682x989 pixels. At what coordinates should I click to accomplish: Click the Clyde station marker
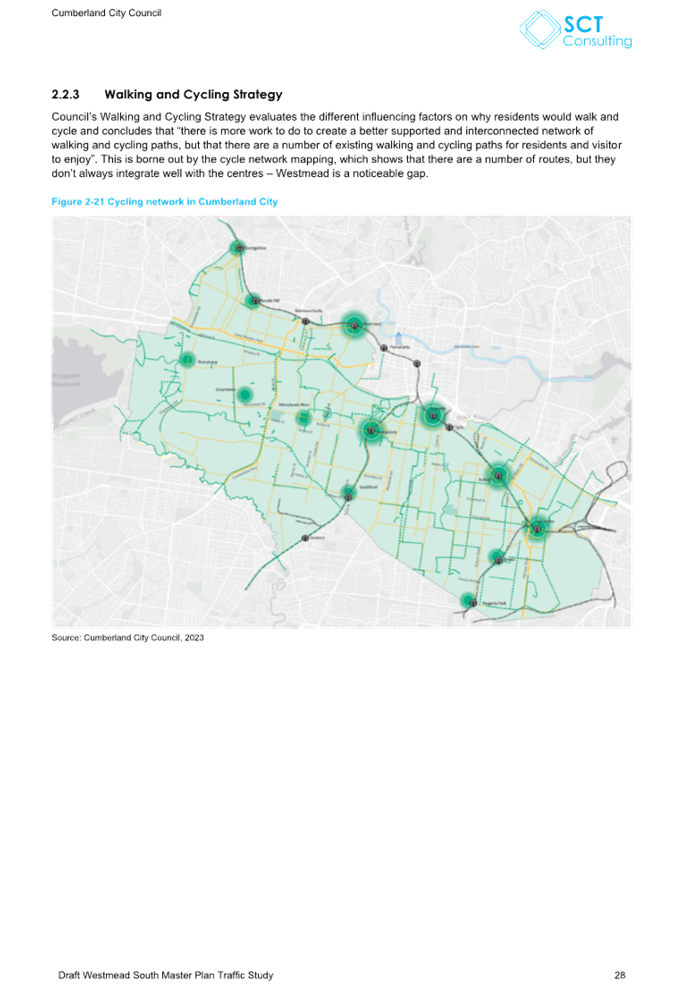point(449,427)
